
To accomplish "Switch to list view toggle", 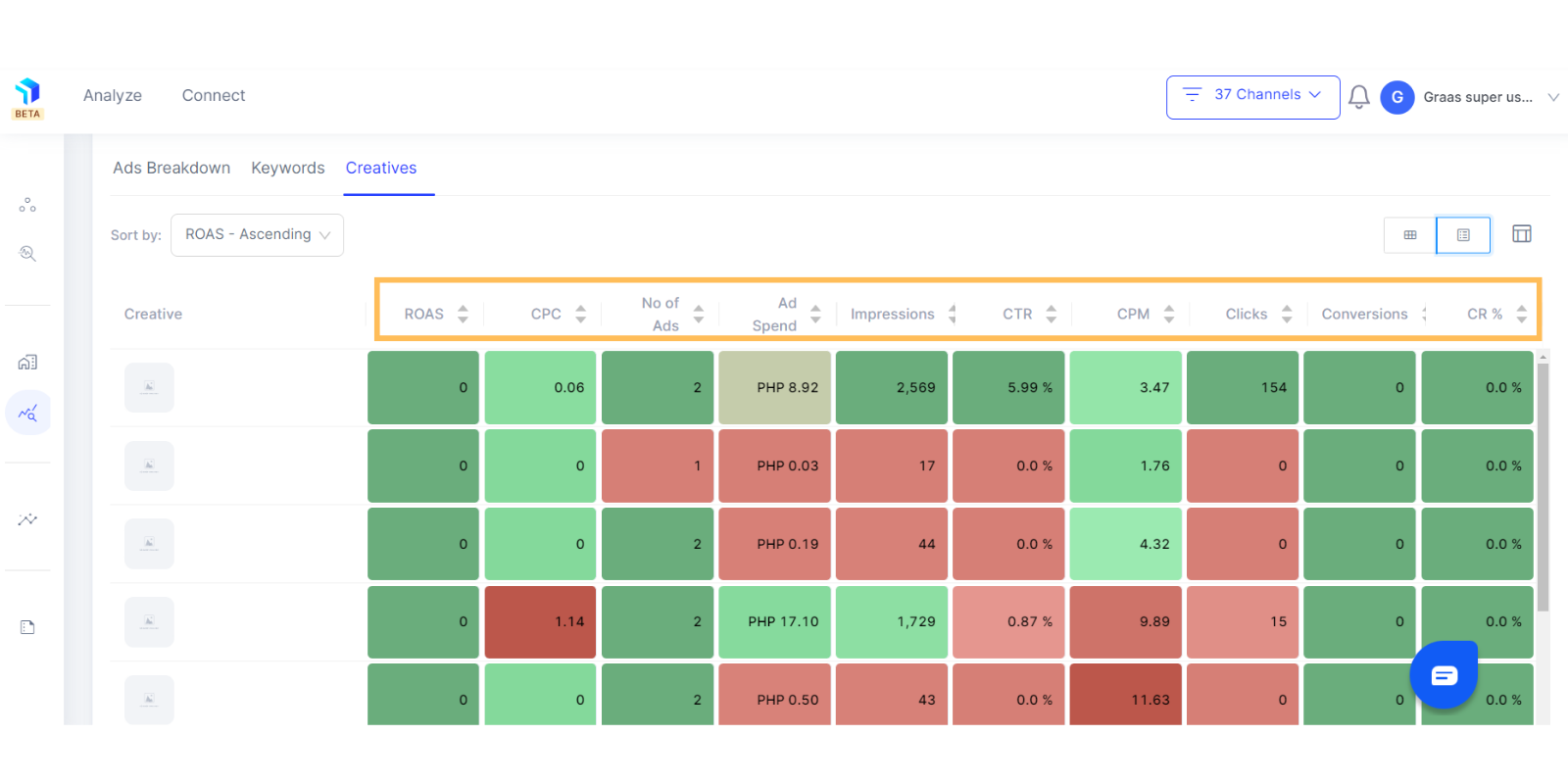I will click(x=1463, y=235).
